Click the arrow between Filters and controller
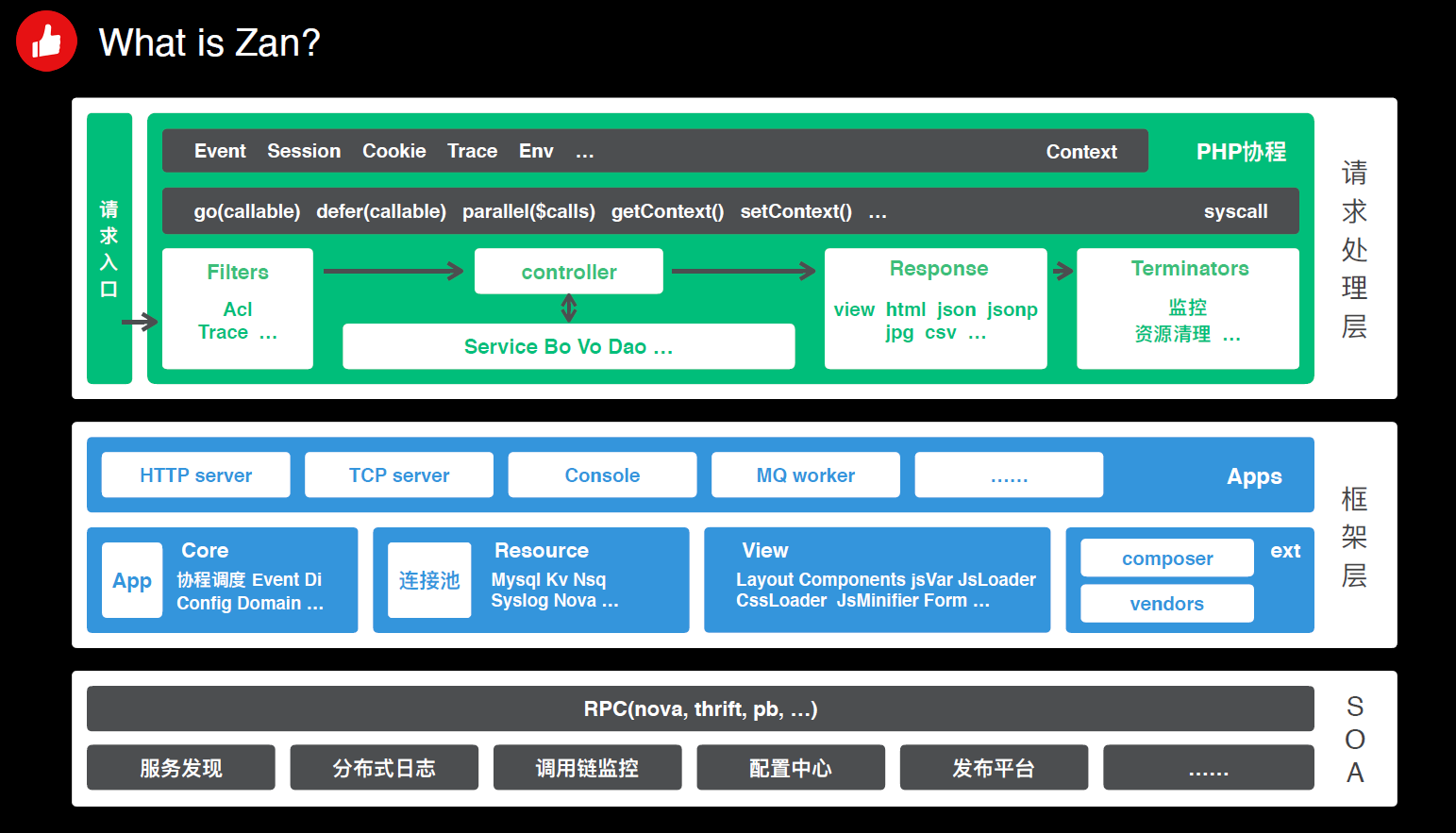Screen dimensions: 1456x833 point(393,272)
